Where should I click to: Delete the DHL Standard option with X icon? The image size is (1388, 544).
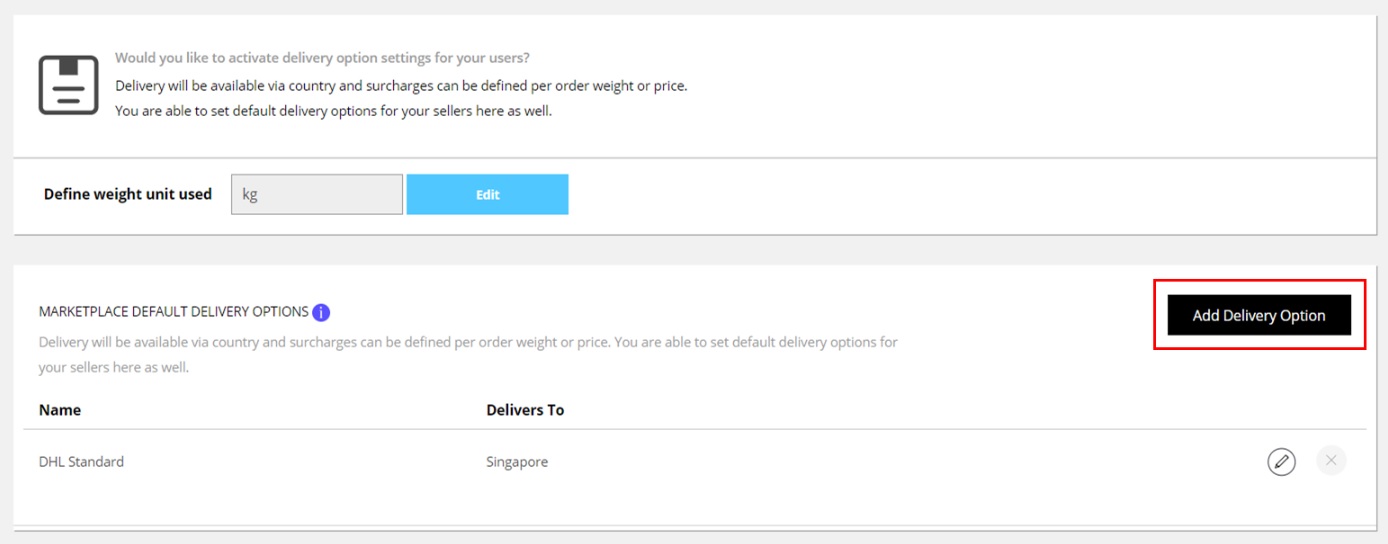coord(1330,461)
